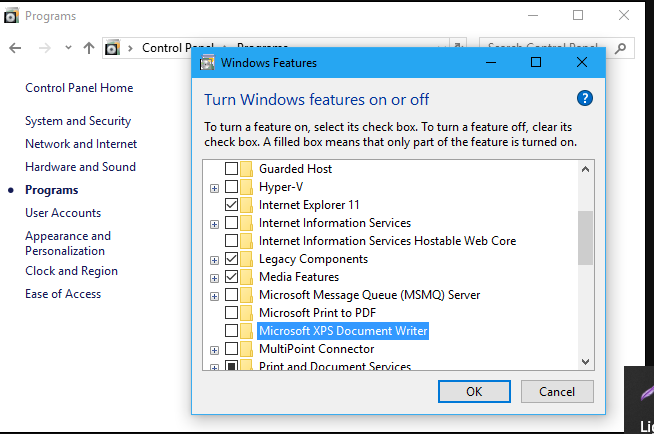This screenshot has height=434, width=654.
Task: Click the Programs window title icon
Action: (x=11, y=16)
